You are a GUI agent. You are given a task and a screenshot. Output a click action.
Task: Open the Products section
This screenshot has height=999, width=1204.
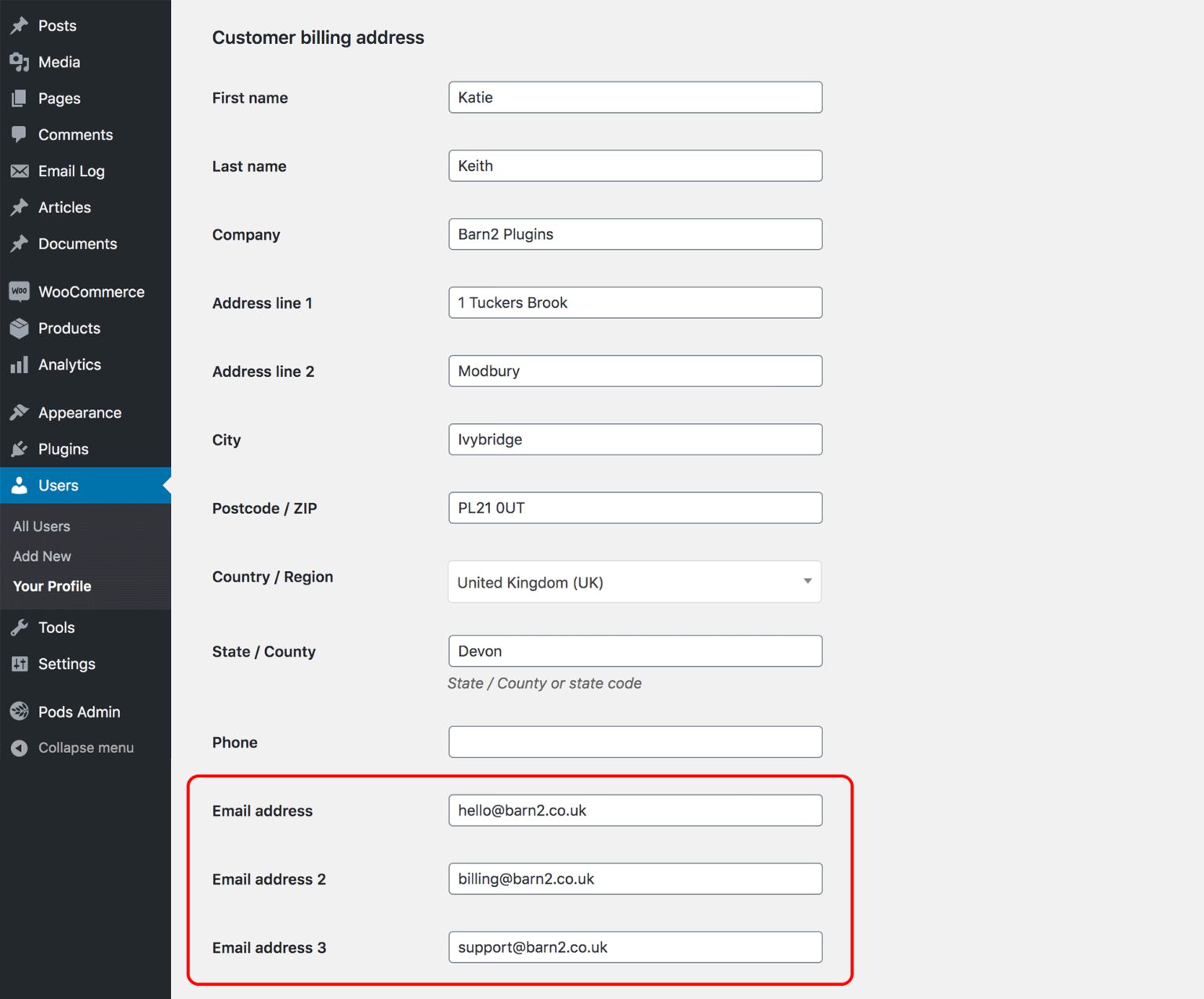tap(69, 328)
